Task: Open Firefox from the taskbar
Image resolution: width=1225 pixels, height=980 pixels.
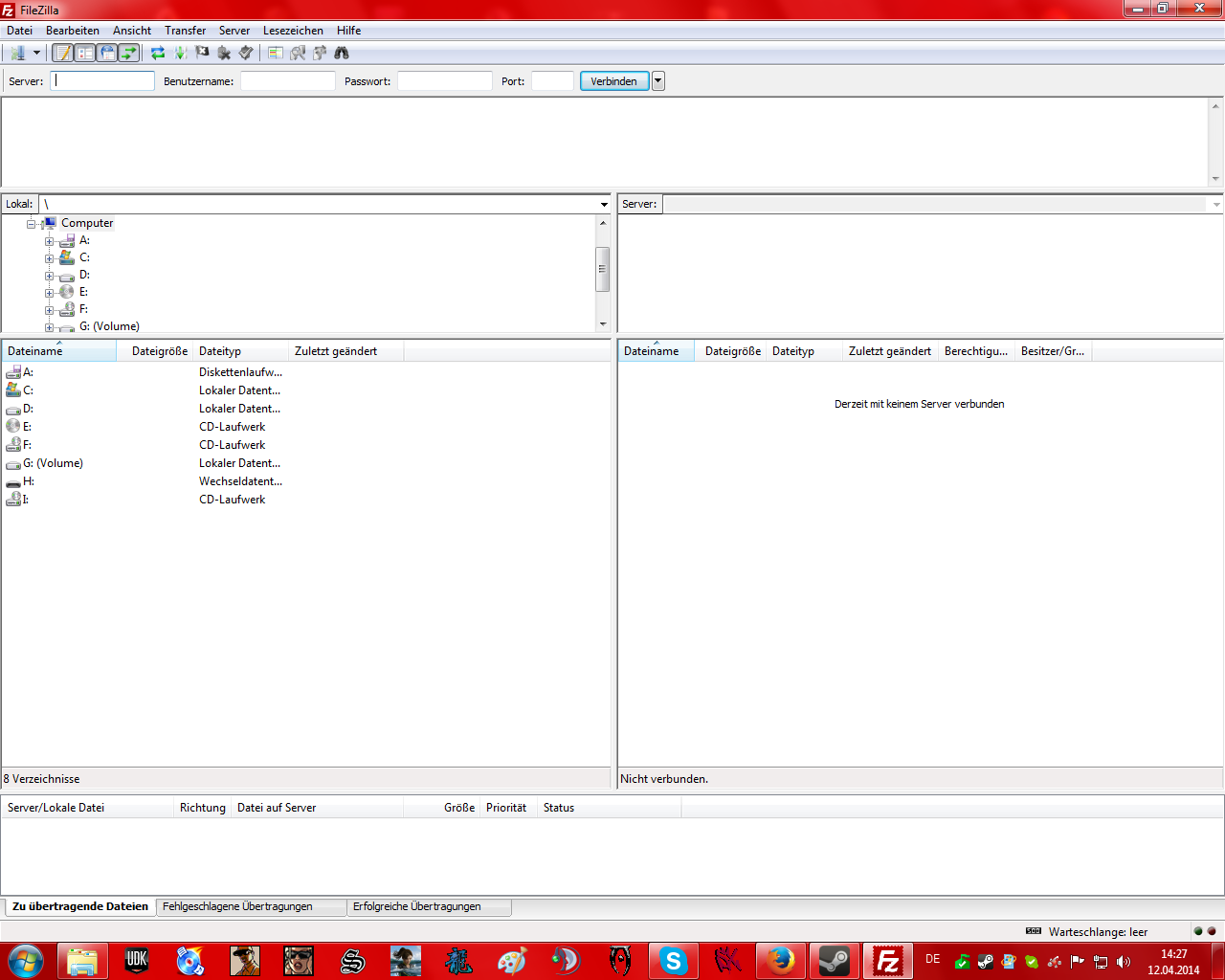Action: point(781,960)
